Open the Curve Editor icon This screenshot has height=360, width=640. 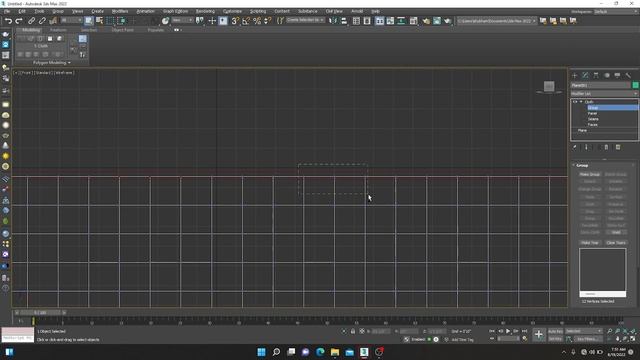(390, 21)
